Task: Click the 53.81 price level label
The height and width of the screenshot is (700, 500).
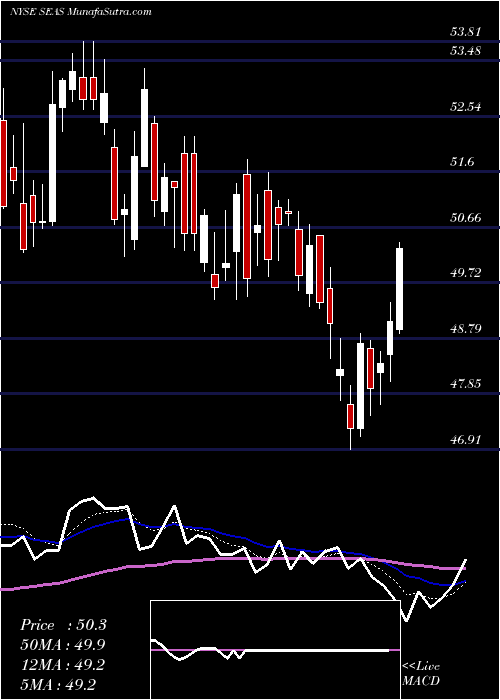Action: click(465, 32)
